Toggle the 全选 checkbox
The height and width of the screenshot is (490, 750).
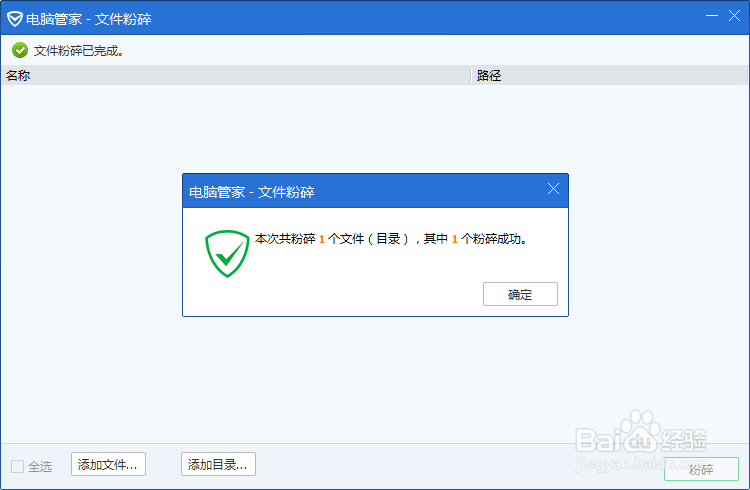tap(18, 466)
